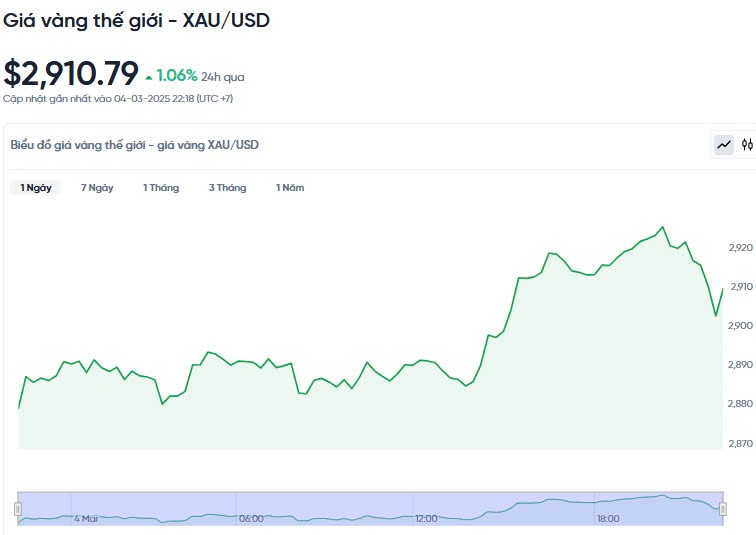Switch to the candlestick chart icon
This screenshot has height=535, width=756.
point(747,145)
